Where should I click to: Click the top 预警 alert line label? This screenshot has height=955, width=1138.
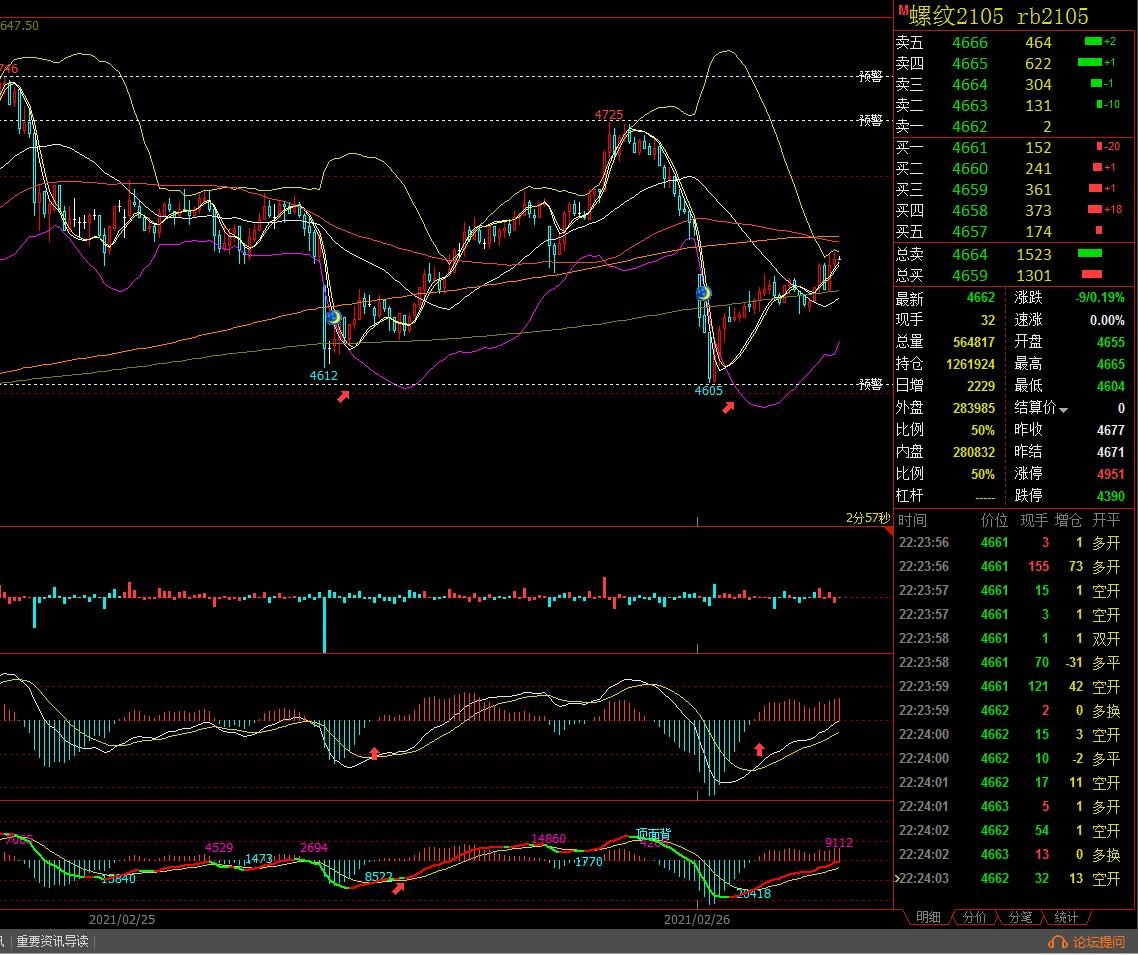click(871, 76)
